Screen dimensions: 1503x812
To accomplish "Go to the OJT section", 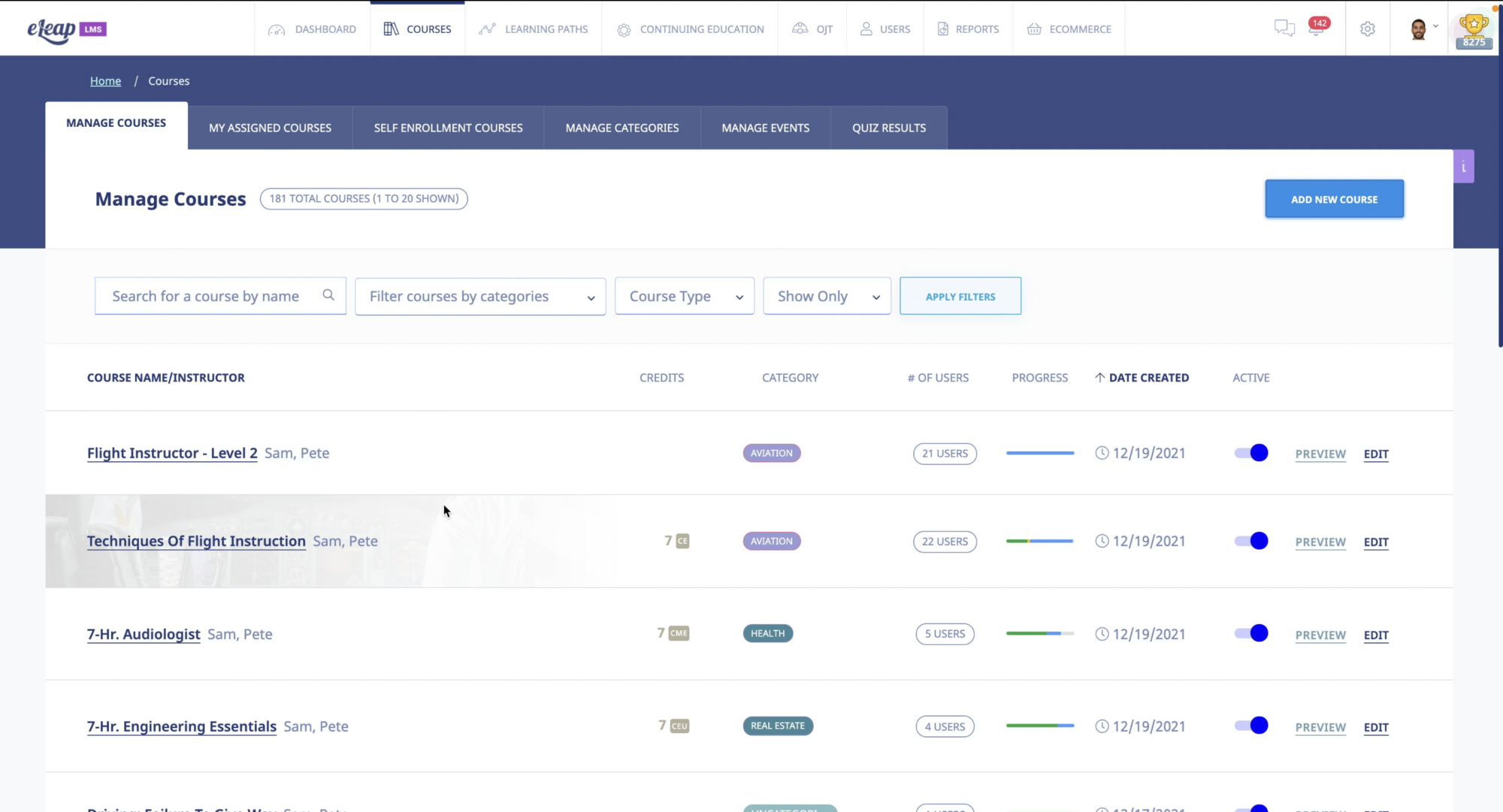I will 812,29.
